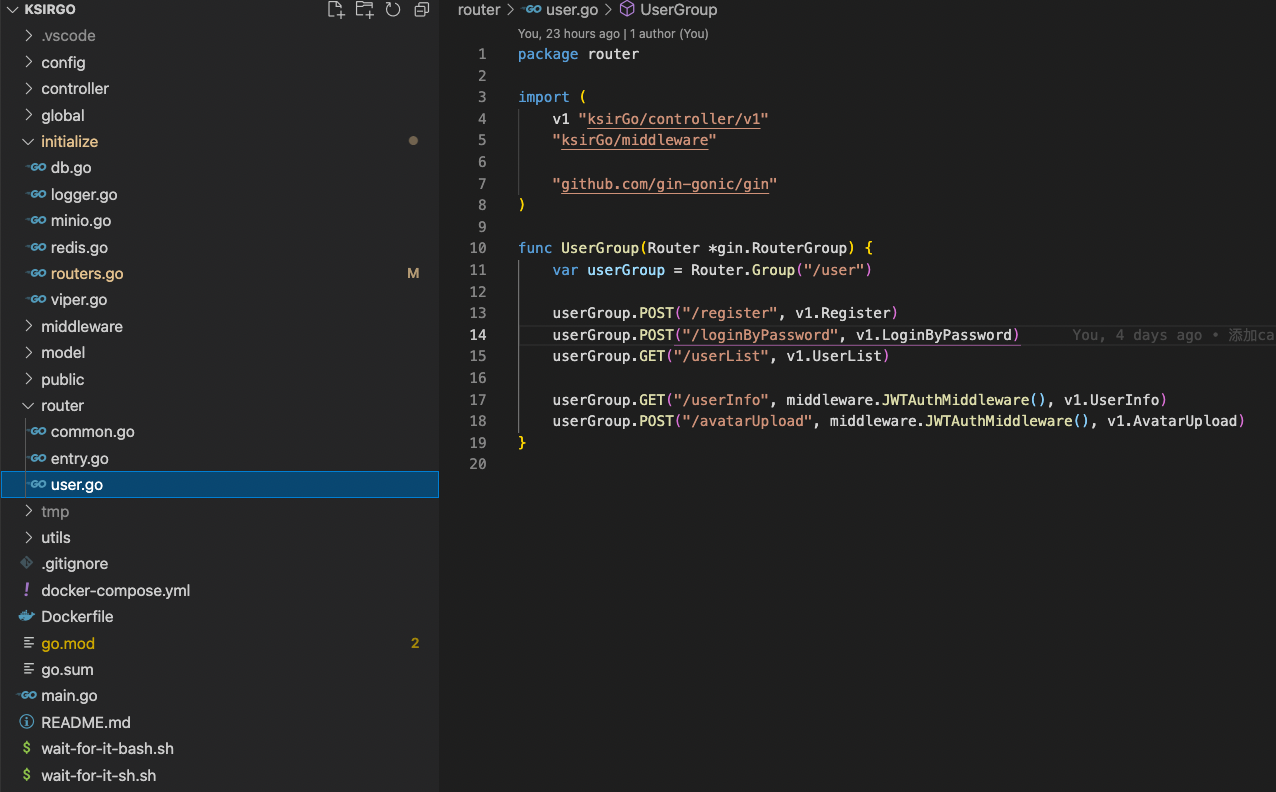Click the Go icon next to db.go

(x=37, y=167)
